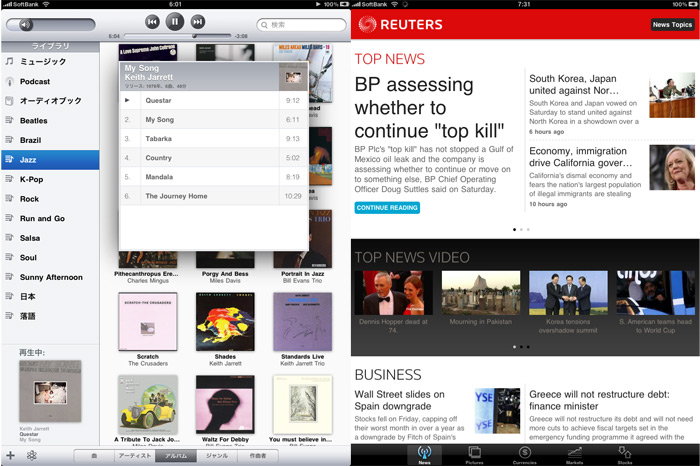
Task: Select the Beatles playlist
Action: (50, 121)
